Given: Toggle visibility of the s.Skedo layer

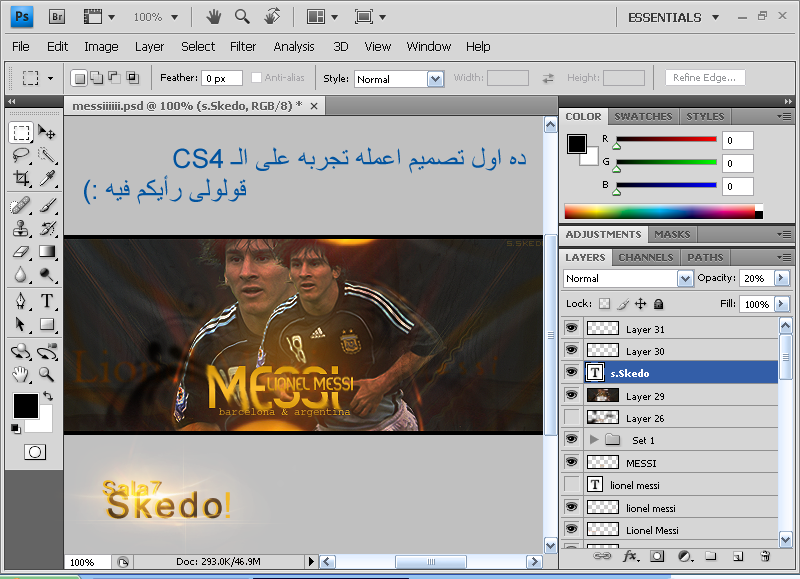Looking at the screenshot, I should (571, 372).
